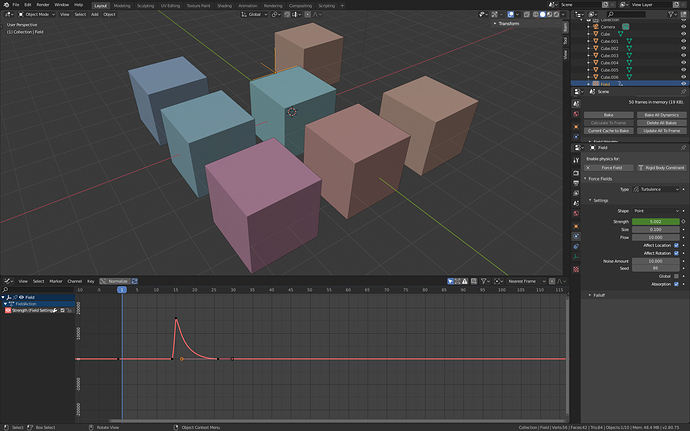
Task: Click the camera data icon beside Camera
Action: [x=625, y=27]
